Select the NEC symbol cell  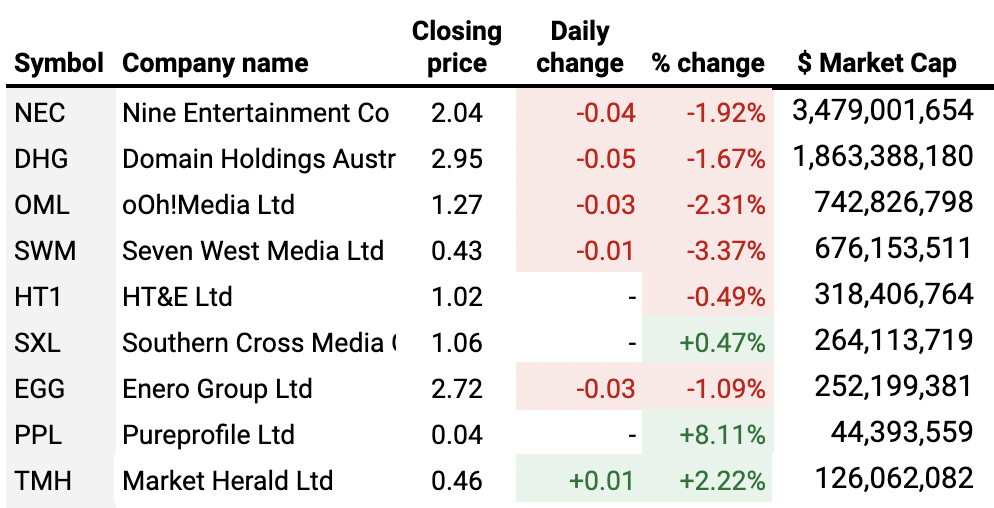click(41, 113)
